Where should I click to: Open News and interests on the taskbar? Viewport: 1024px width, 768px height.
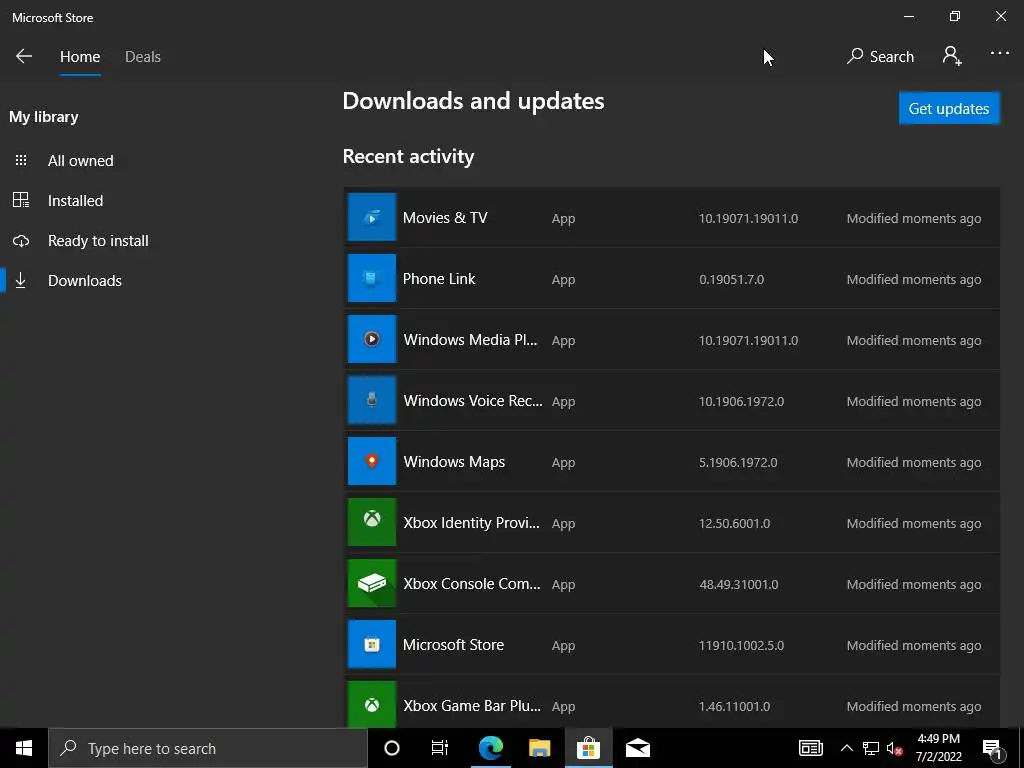(x=810, y=748)
